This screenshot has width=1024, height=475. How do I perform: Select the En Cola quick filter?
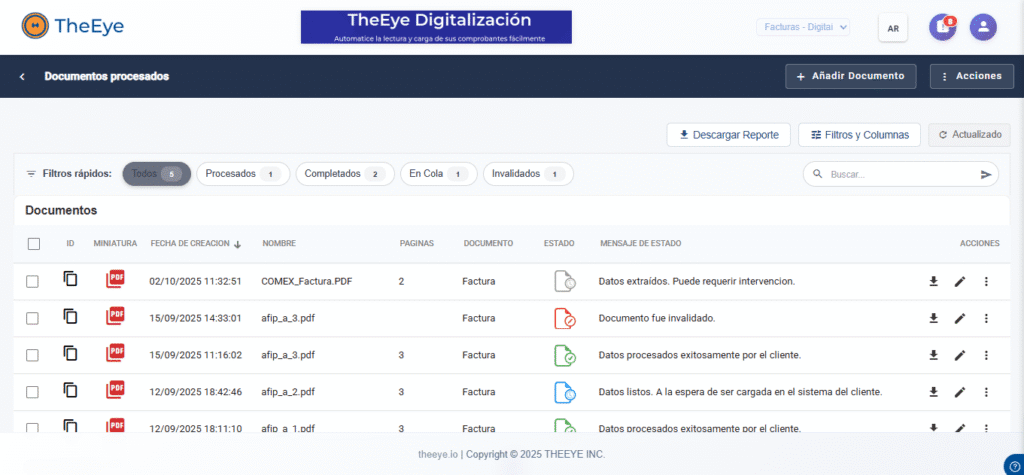[437, 174]
